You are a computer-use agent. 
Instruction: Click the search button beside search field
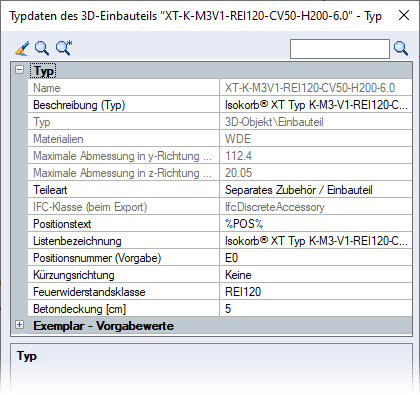coord(400,49)
